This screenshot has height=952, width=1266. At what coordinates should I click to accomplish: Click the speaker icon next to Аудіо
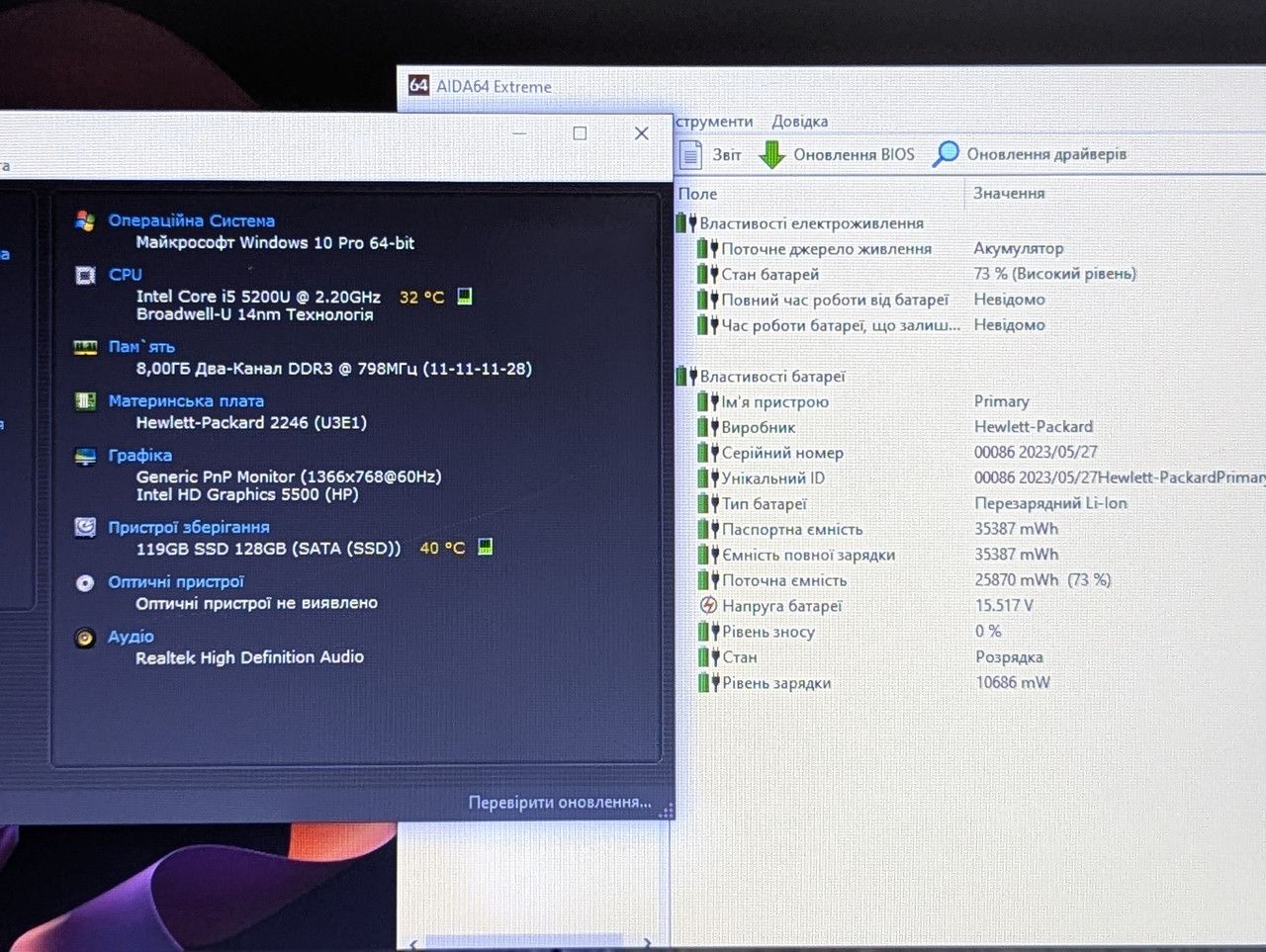[x=85, y=638]
